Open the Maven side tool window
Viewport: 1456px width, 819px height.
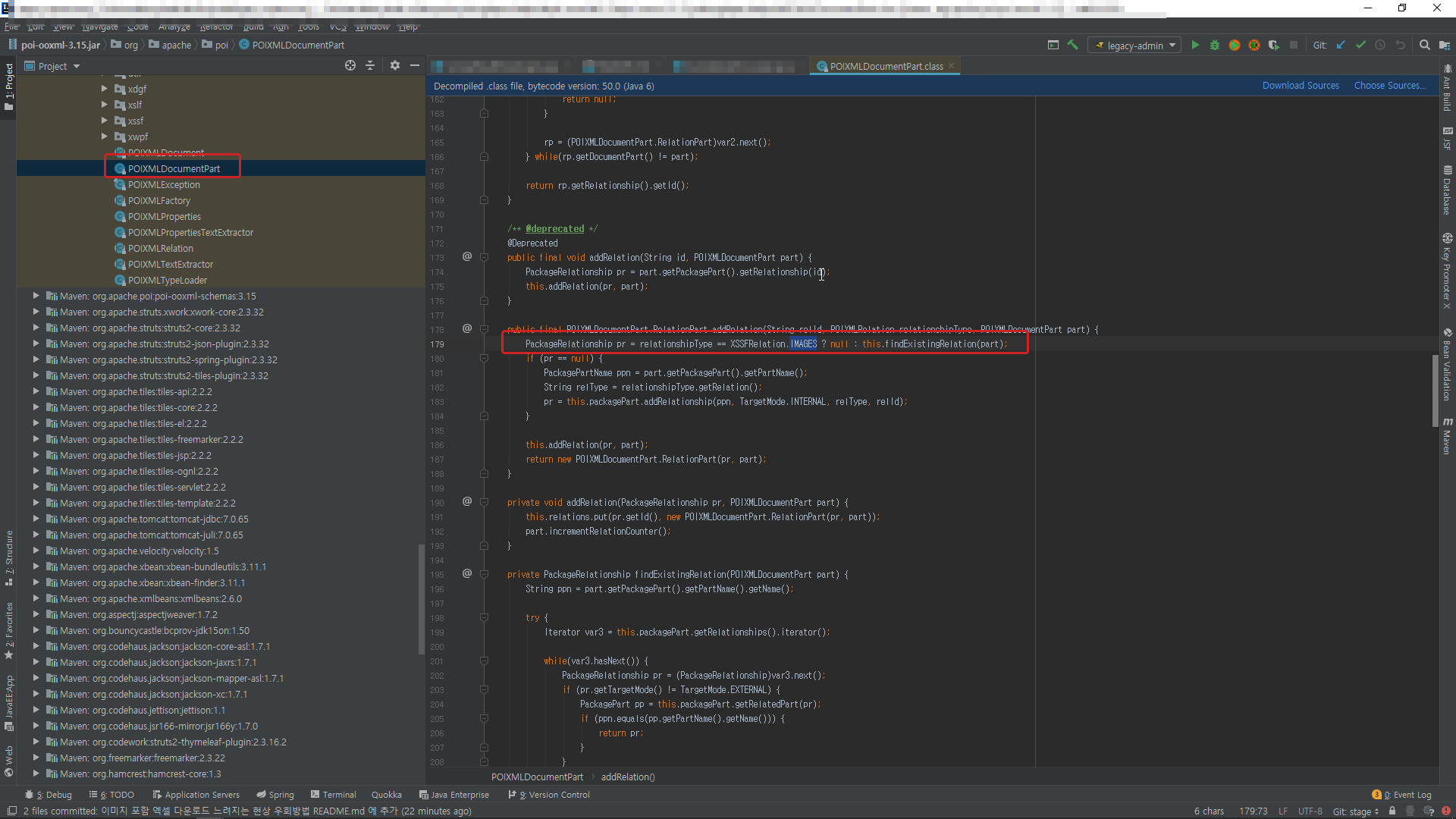pos(1447,436)
